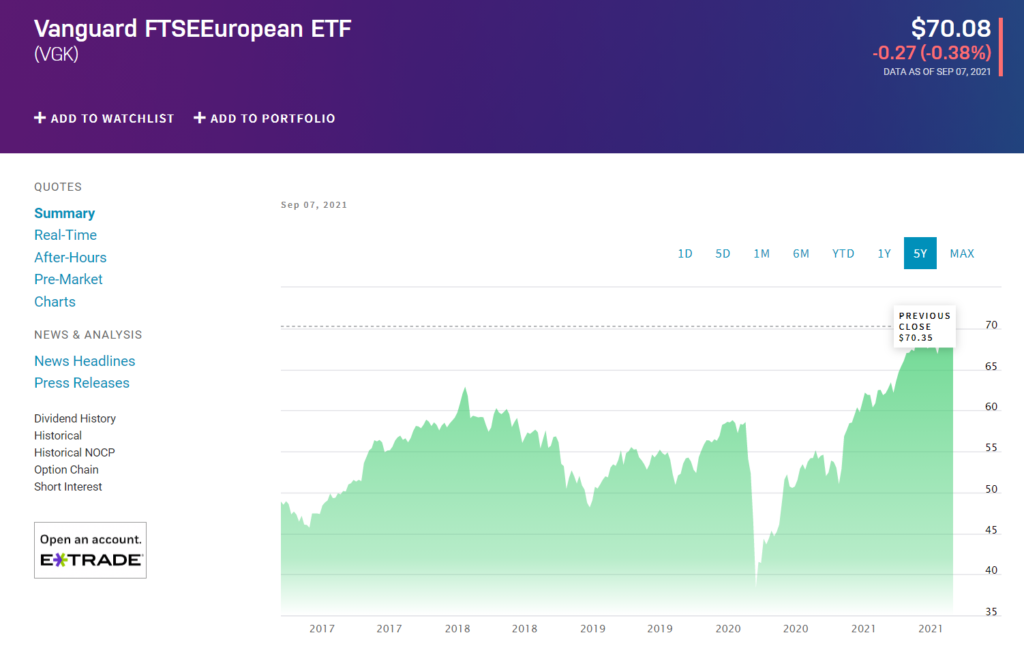Open News Headlines

tap(84, 361)
